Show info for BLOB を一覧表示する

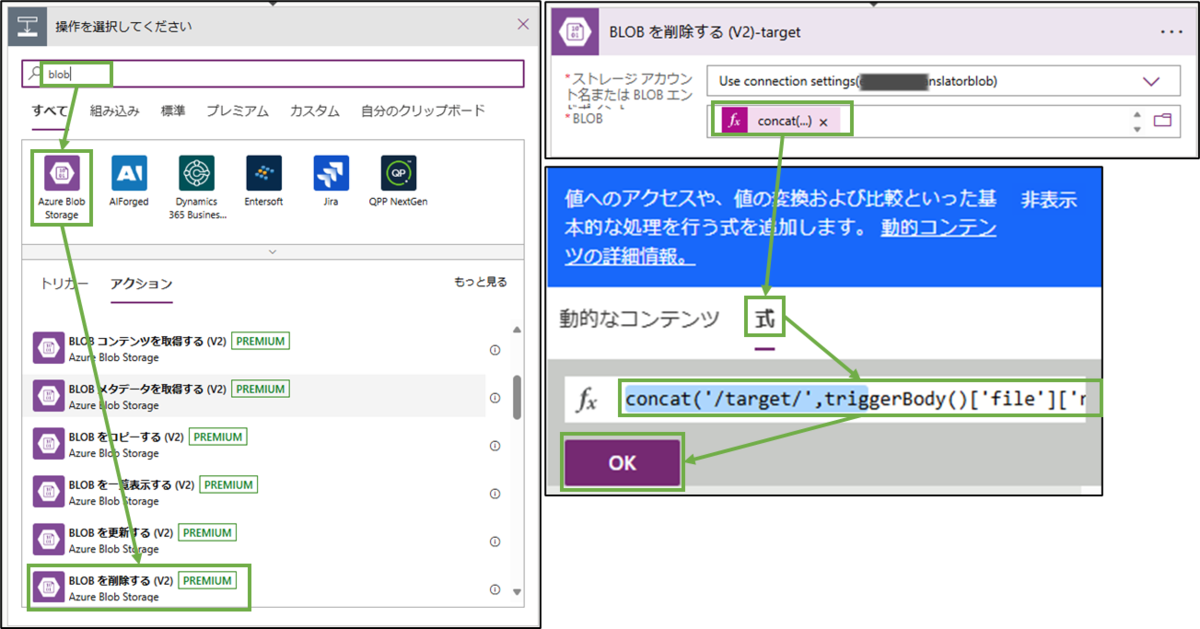pos(495,494)
